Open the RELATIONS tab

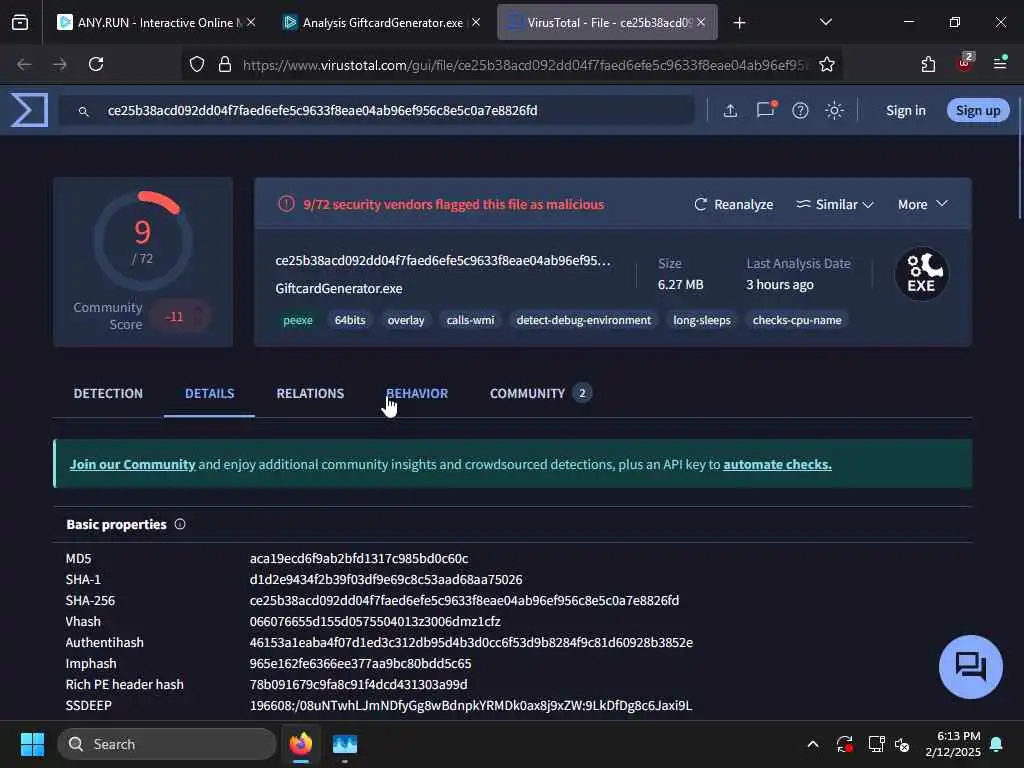pos(310,393)
